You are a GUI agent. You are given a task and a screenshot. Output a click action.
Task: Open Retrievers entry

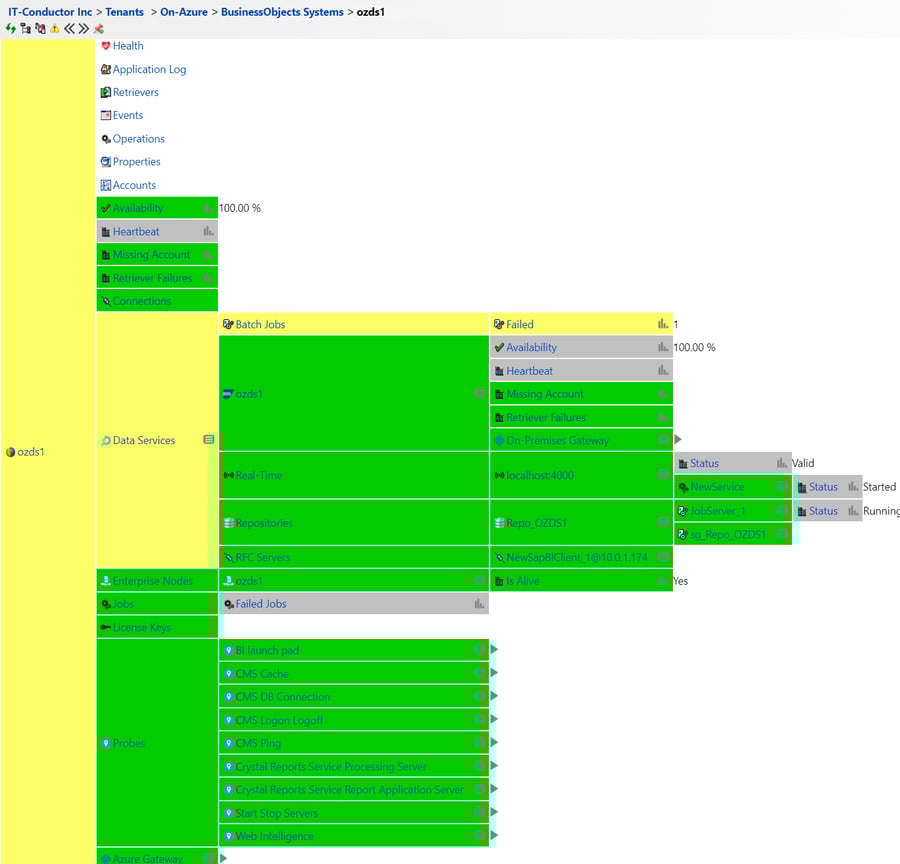pos(135,92)
